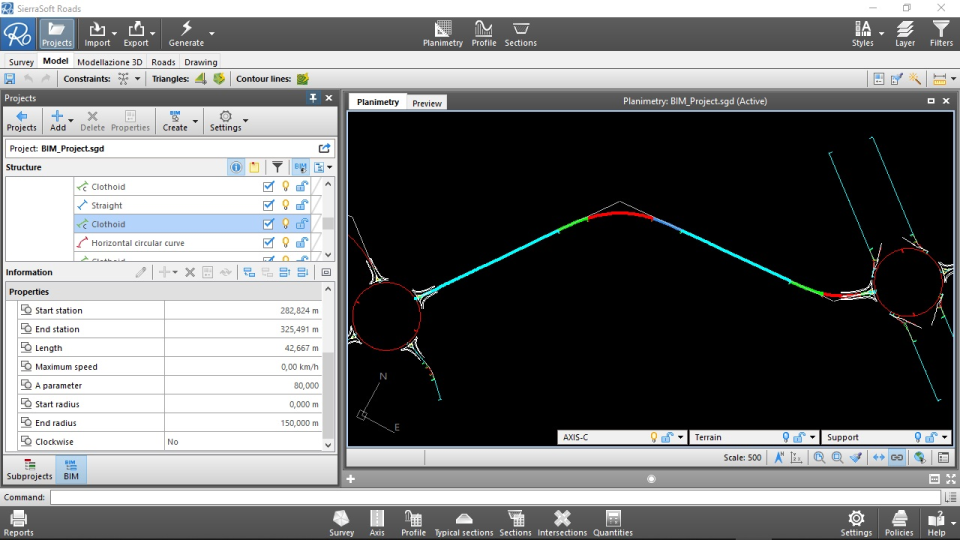The image size is (960, 540).
Task: Uncheck the Straight element checkbox
Action: (268, 205)
